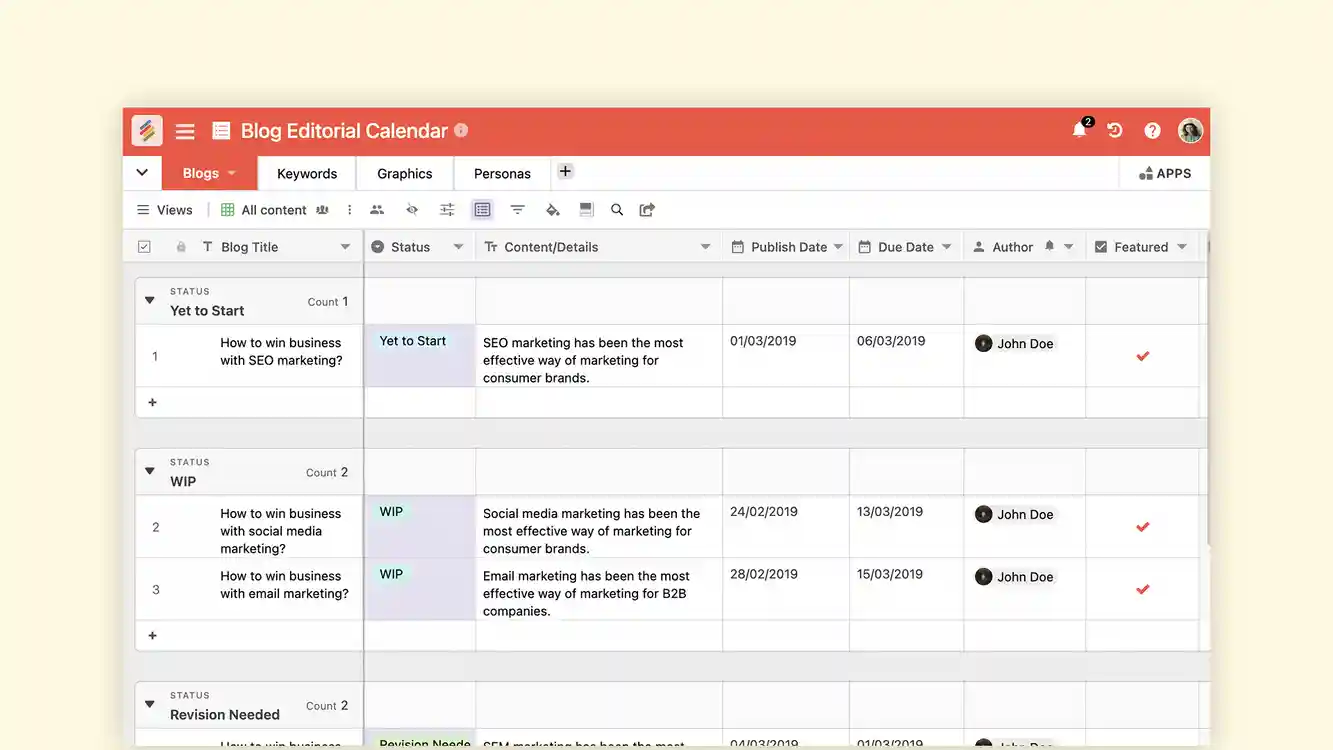
Task: Click the sort icon in the toolbar
Action: (x=517, y=209)
